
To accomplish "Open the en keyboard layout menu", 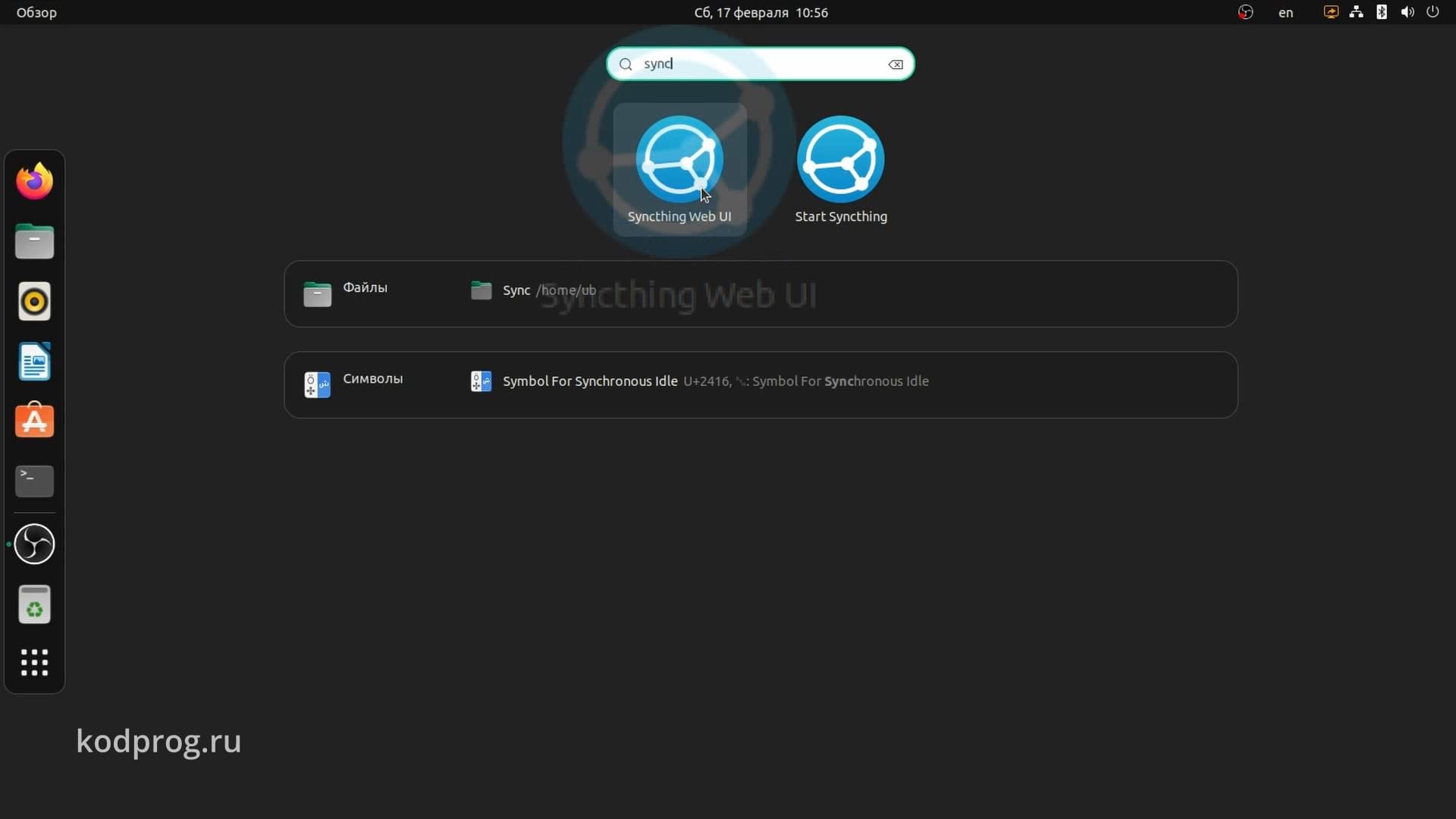I will click(x=1285, y=12).
